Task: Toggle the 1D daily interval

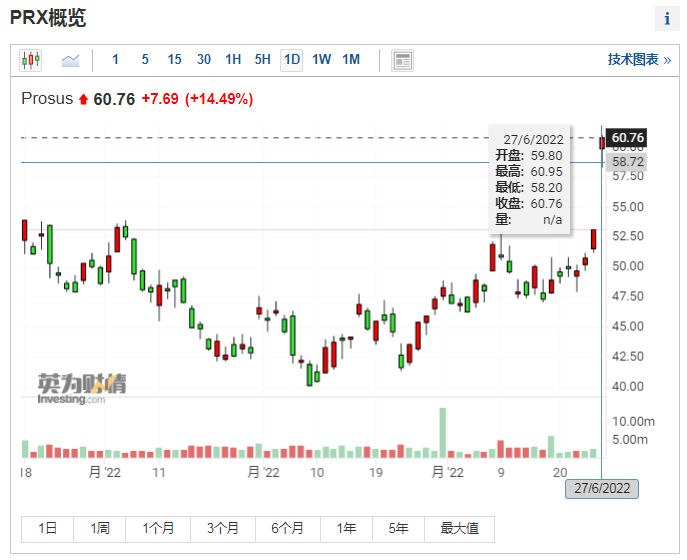Action: click(292, 60)
